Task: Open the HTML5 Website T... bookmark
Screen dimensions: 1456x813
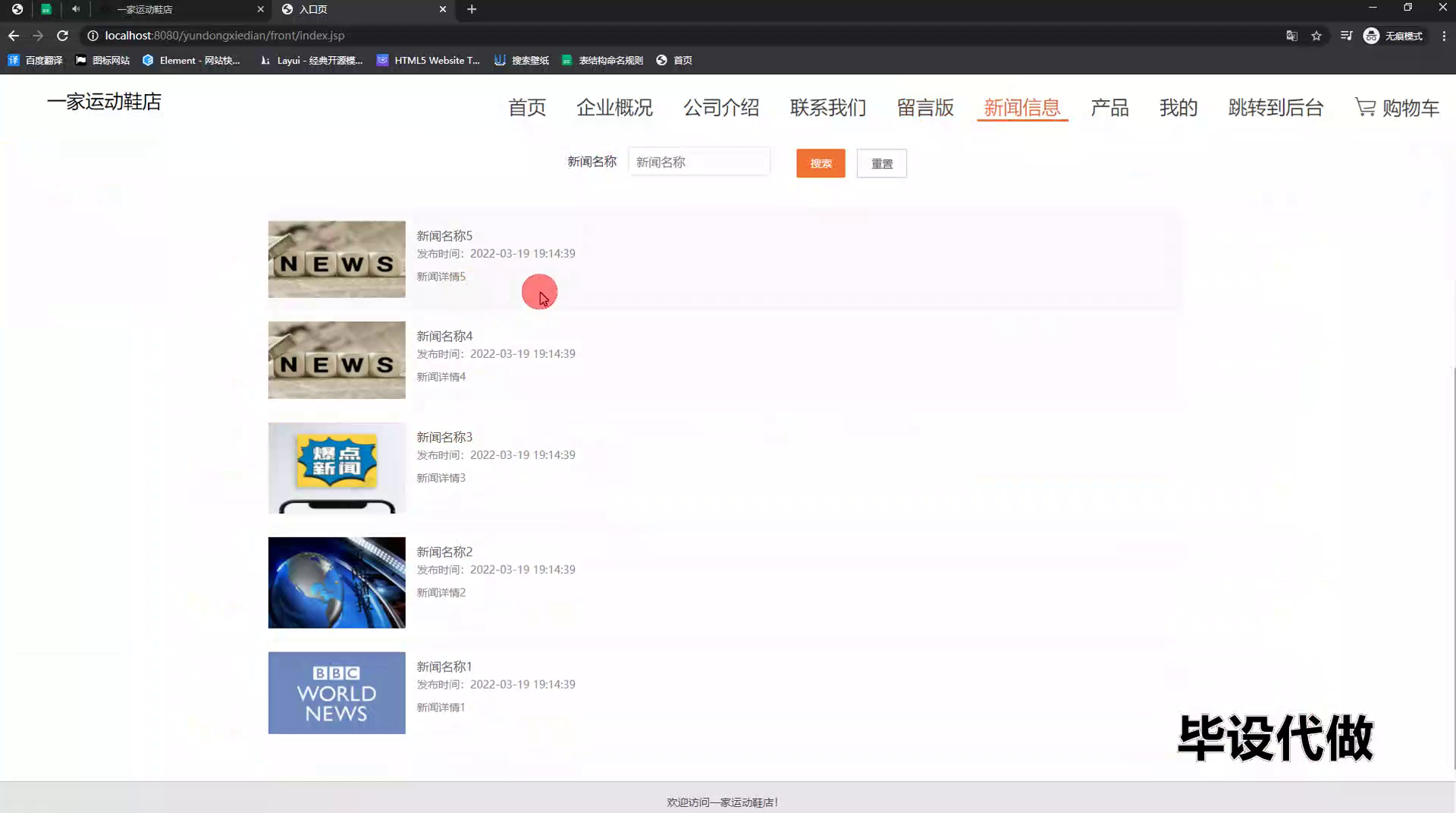Action: click(x=428, y=60)
